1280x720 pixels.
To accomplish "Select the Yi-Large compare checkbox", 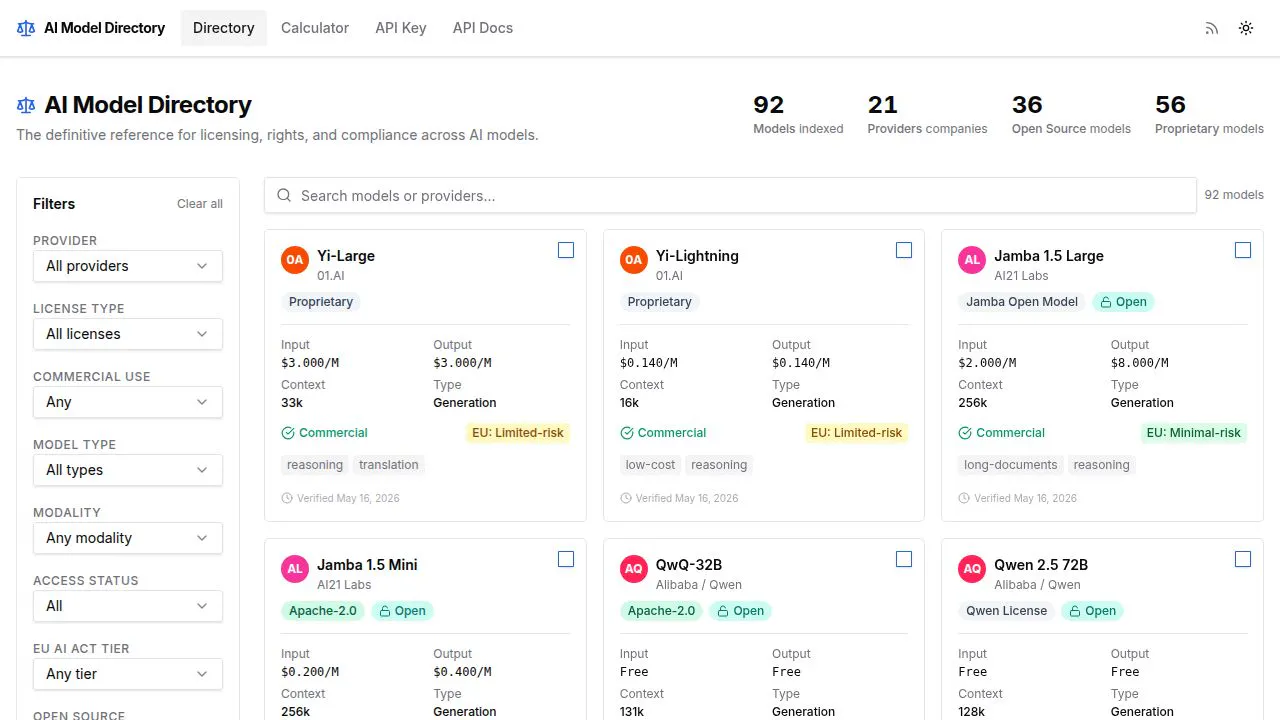I will [566, 250].
